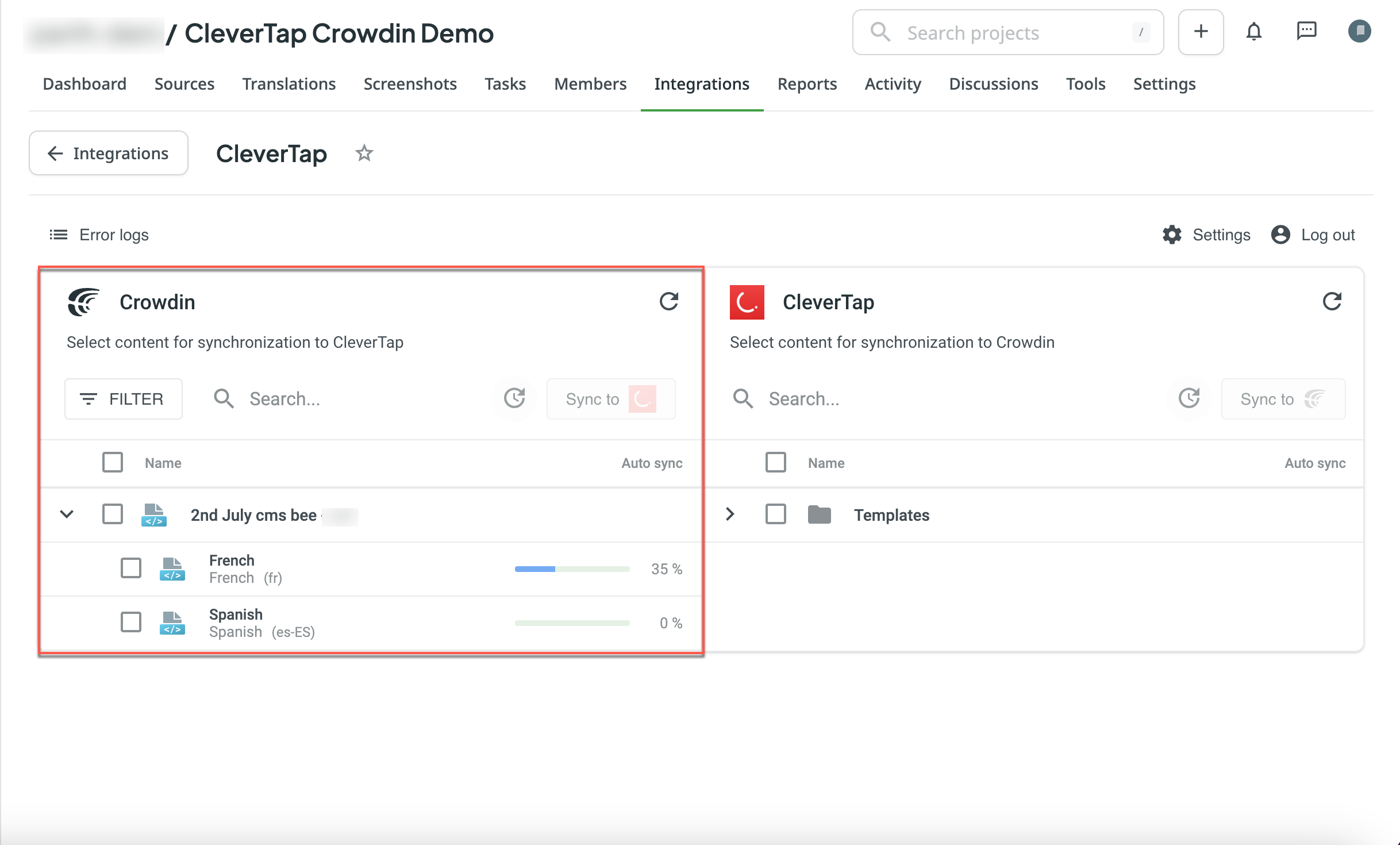Open sync schedule in CleverTap panel

point(1189,398)
